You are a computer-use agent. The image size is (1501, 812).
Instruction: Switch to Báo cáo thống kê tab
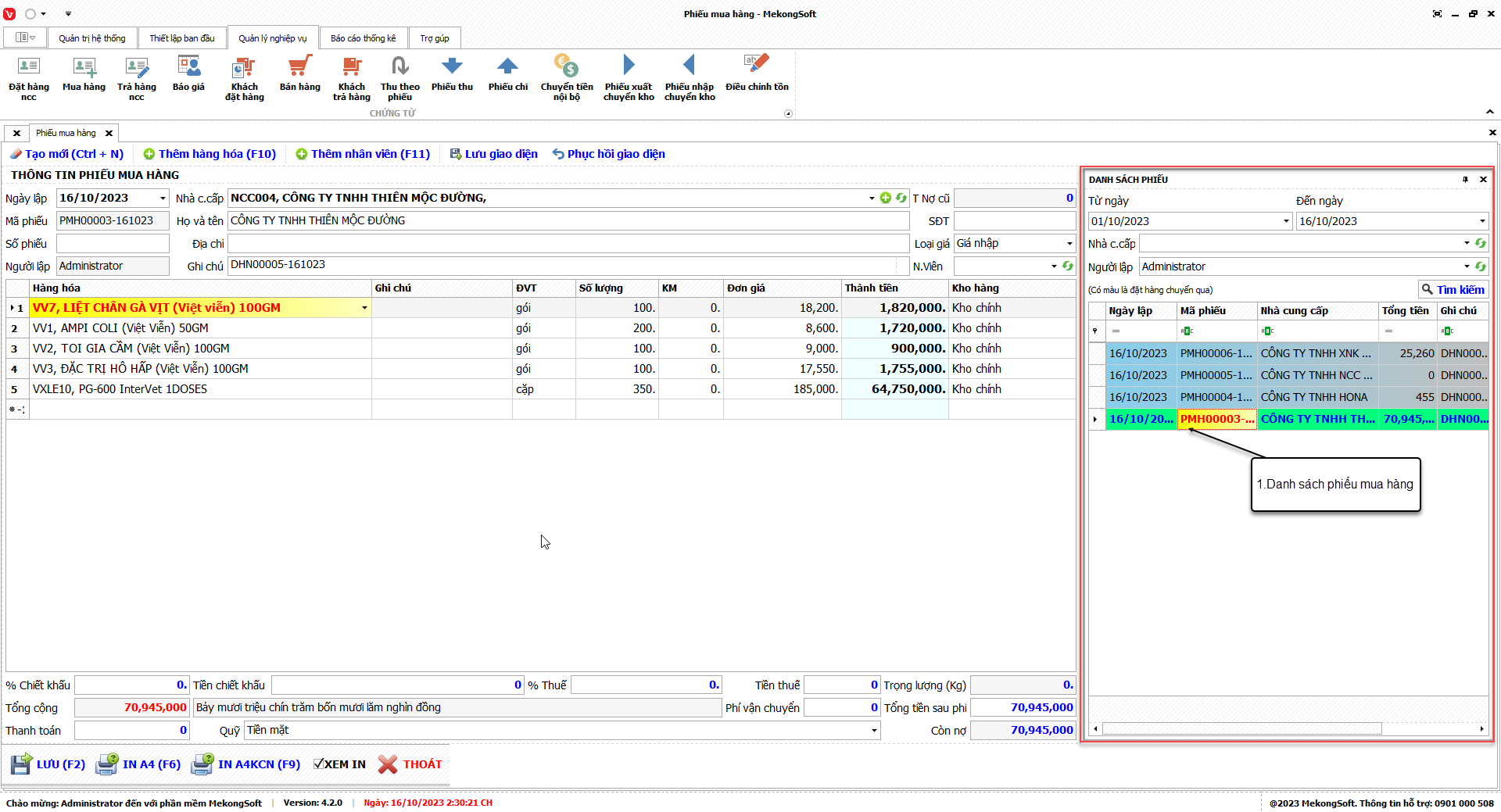363,38
